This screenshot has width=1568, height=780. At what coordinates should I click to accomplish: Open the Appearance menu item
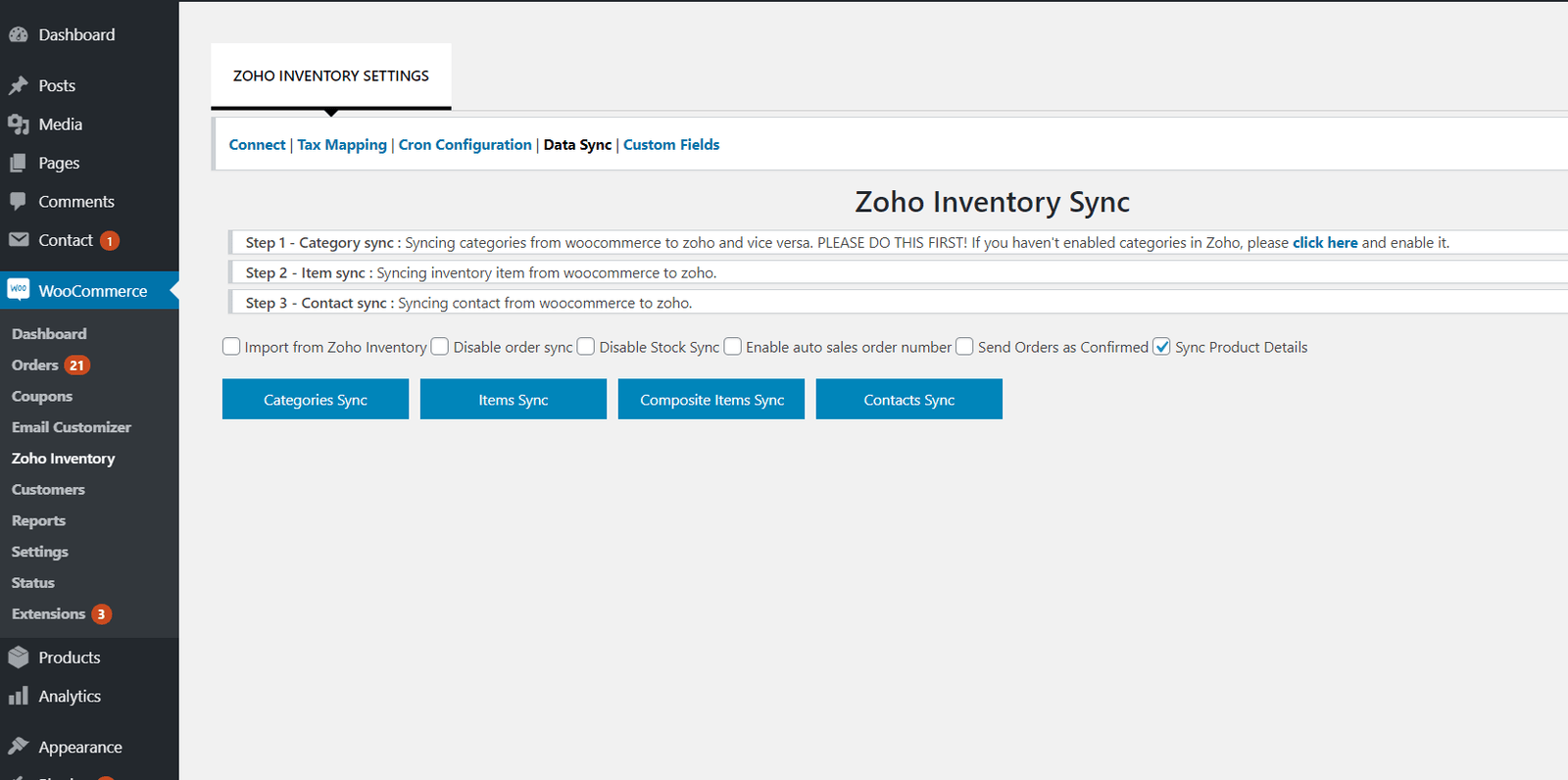80,747
